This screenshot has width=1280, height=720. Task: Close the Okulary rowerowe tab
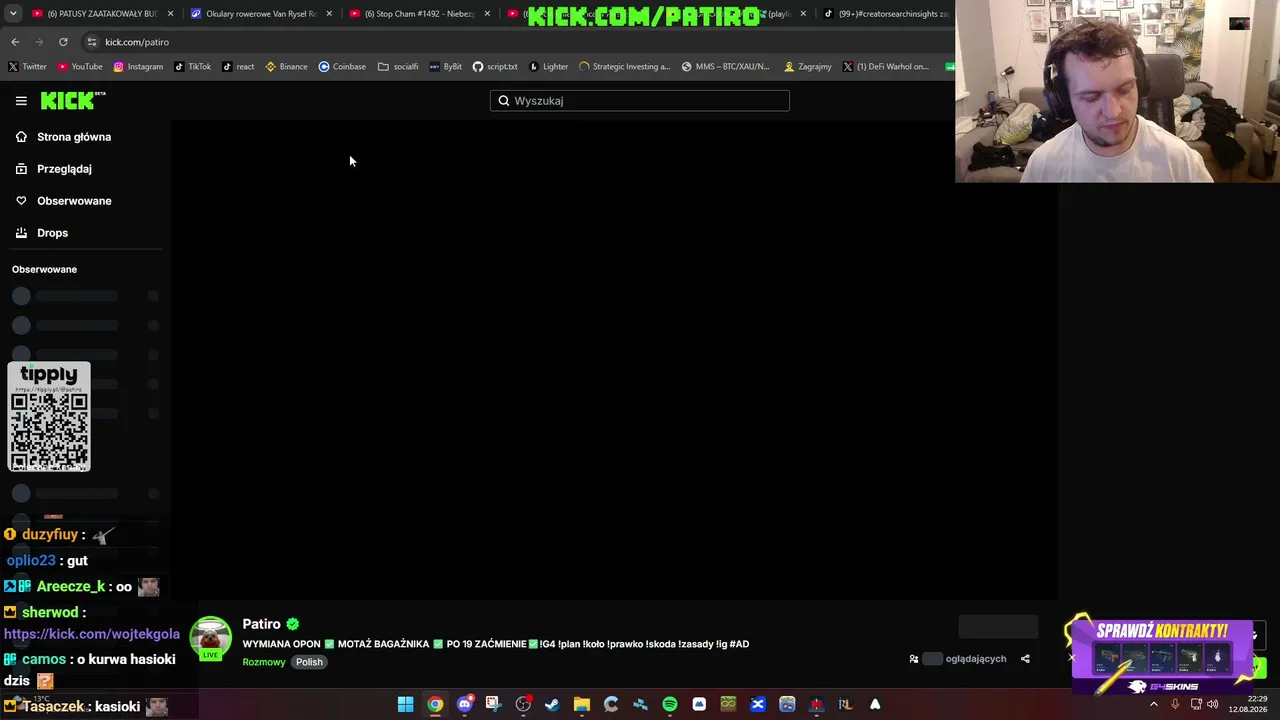[x=329, y=14]
